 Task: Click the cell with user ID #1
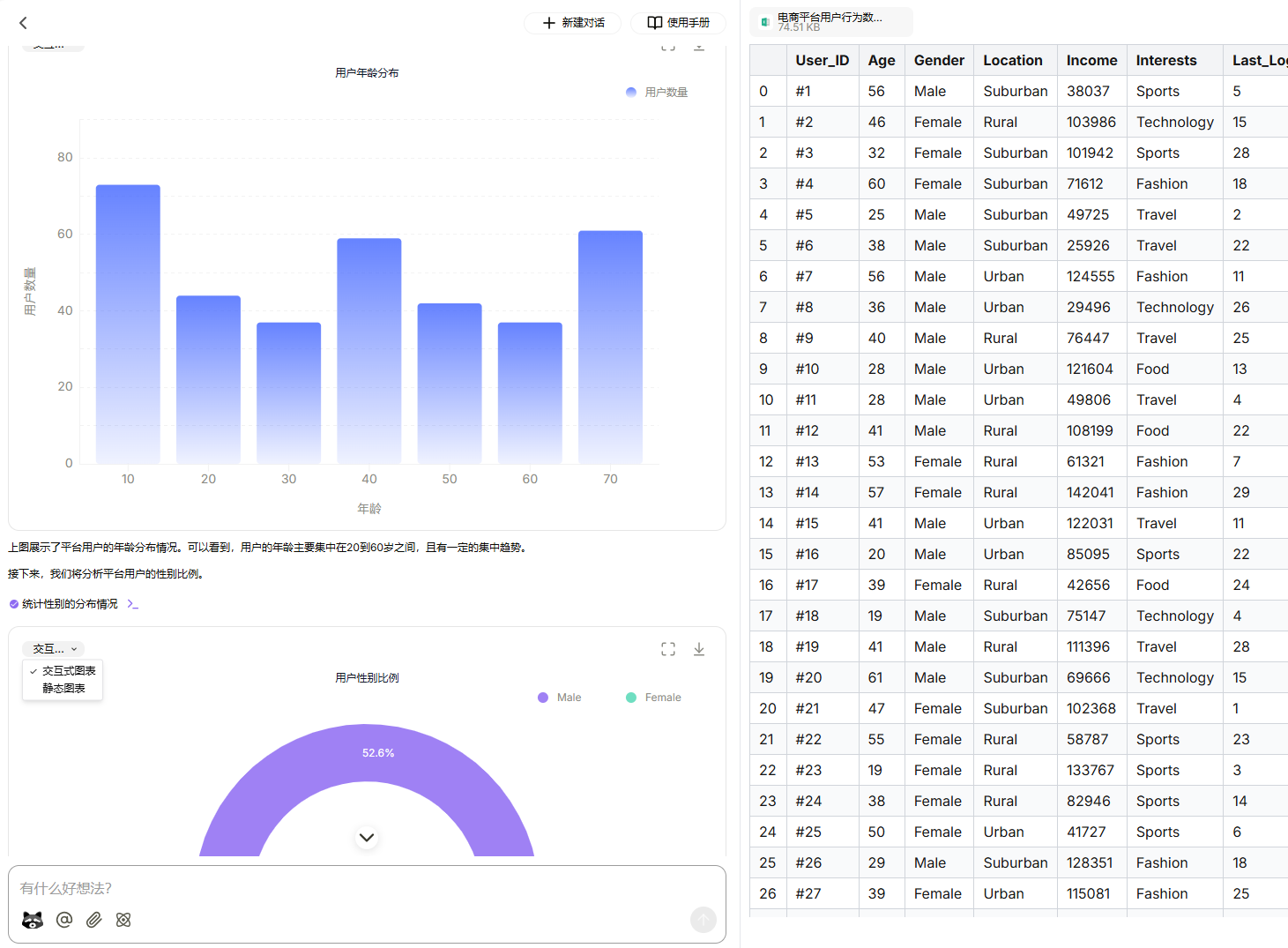[x=823, y=92]
